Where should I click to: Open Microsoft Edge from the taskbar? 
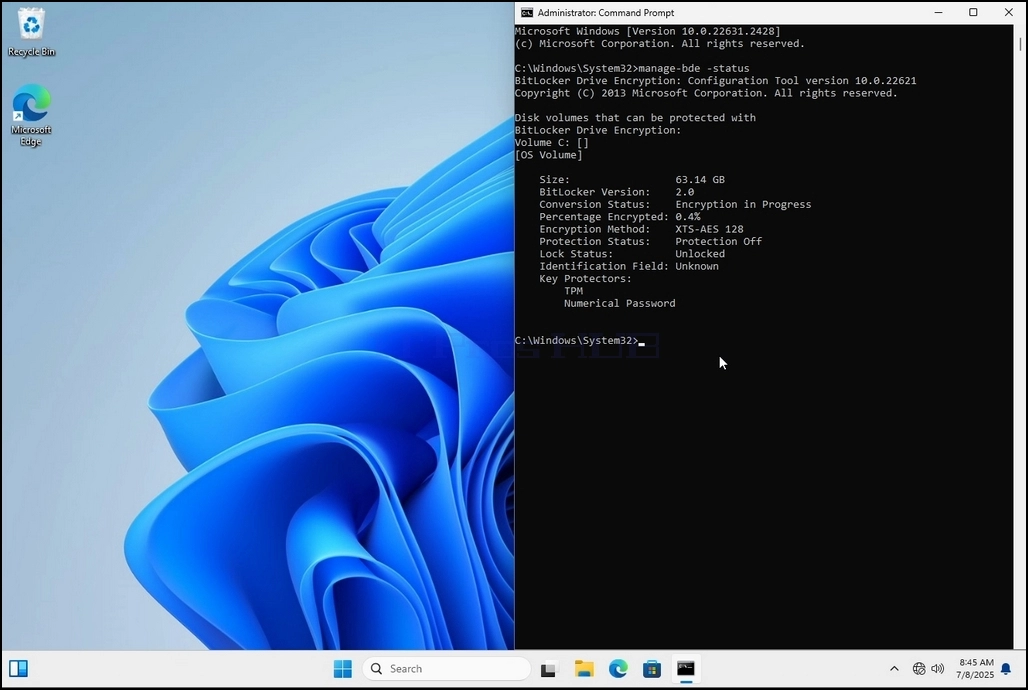618,668
